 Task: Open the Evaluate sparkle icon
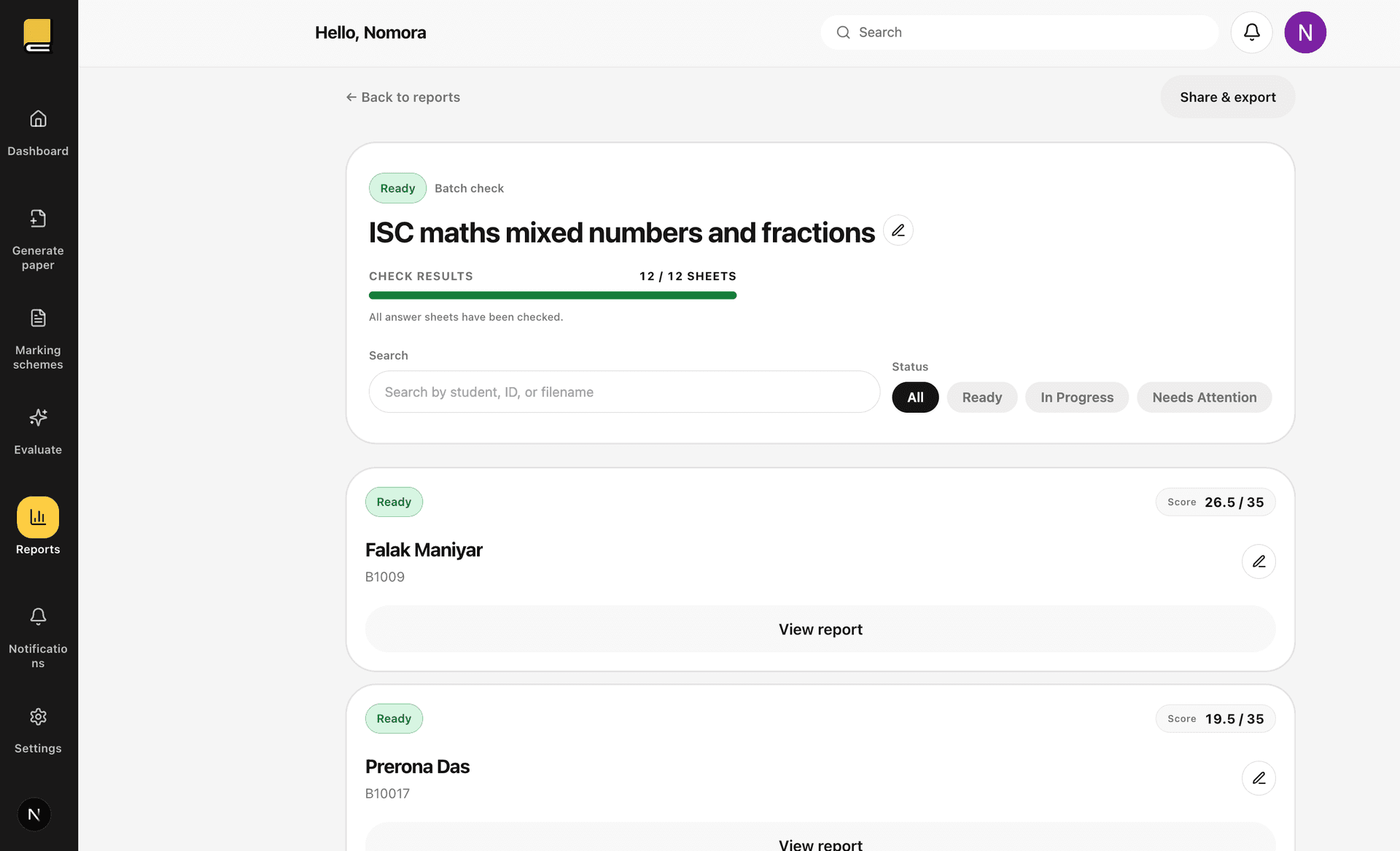(38, 417)
